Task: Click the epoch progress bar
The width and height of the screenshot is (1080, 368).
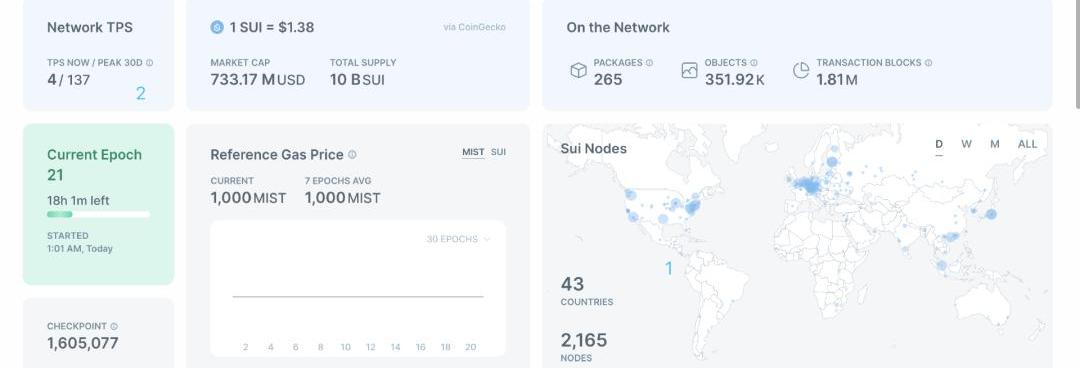Action: (98, 214)
